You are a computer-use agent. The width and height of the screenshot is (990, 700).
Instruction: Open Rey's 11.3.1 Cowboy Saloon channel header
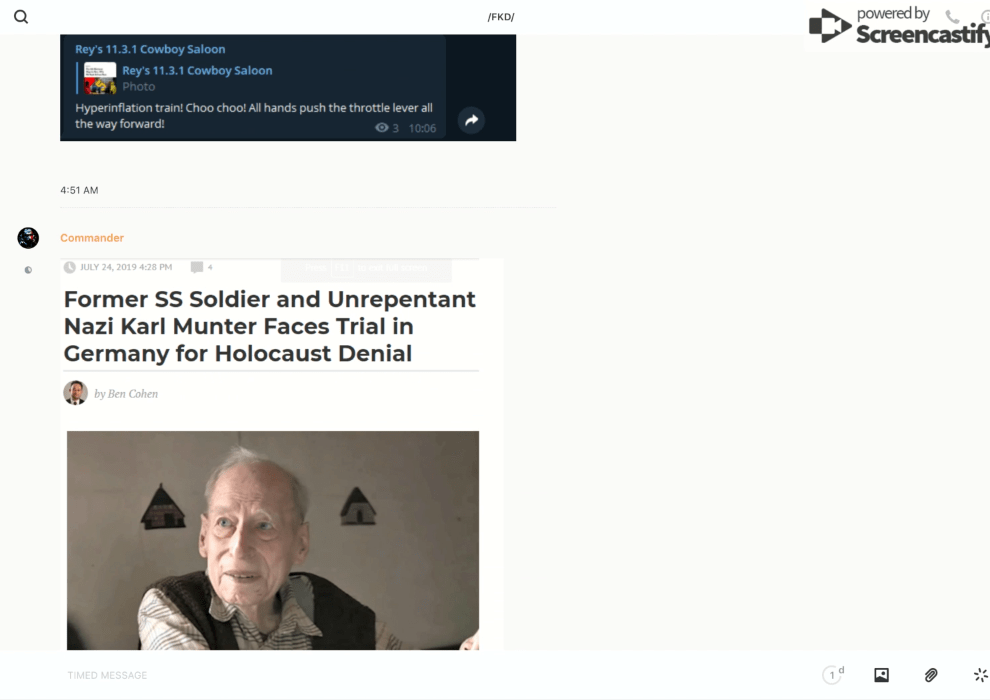tap(150, 49)
